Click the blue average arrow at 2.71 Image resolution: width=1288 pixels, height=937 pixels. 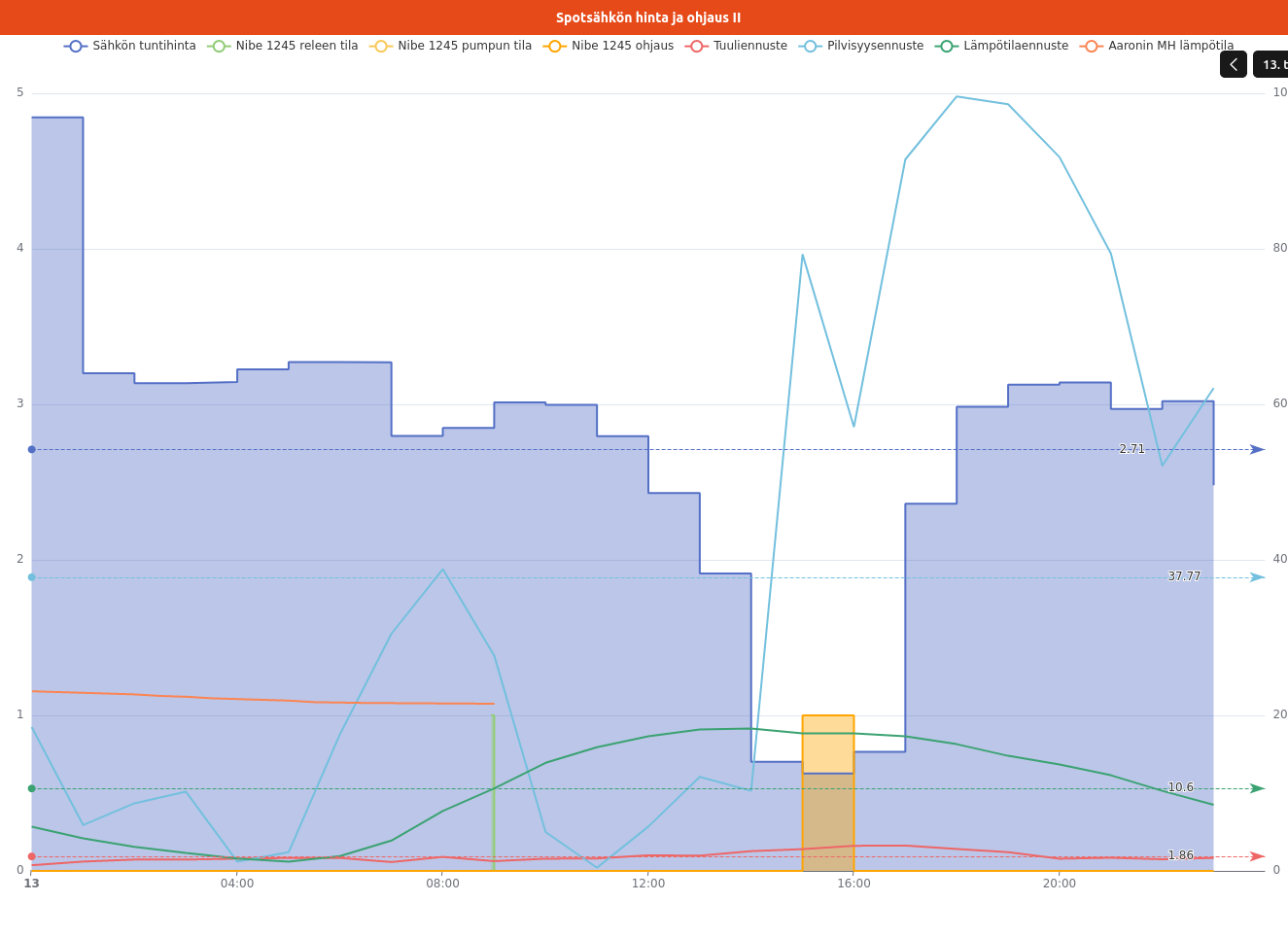click(1257, 450)
